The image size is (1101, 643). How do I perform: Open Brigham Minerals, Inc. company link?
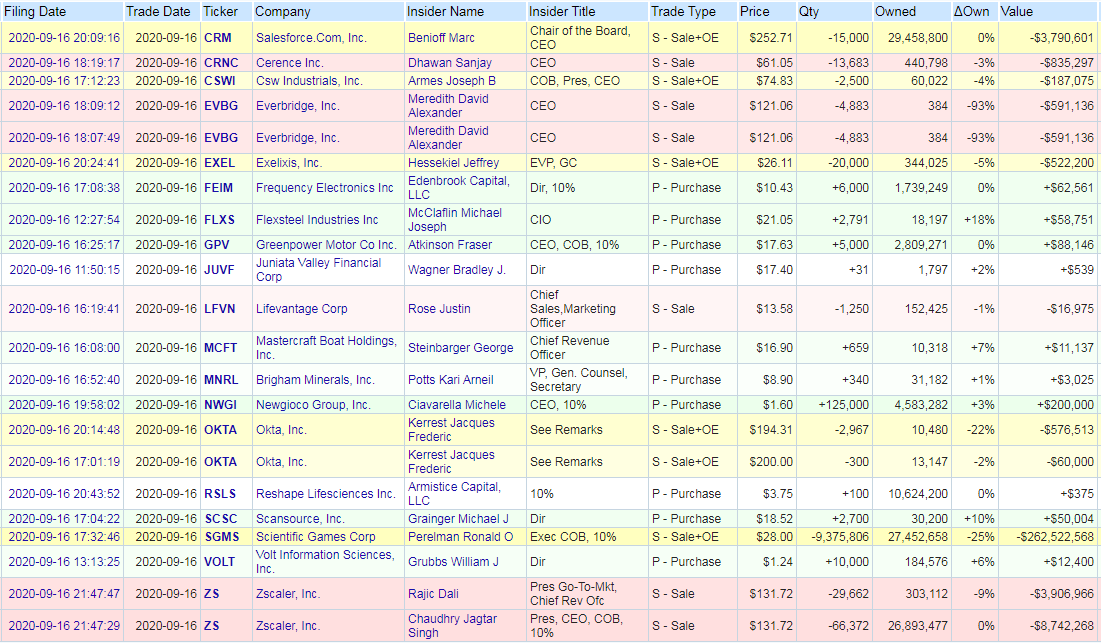(315, 380)
